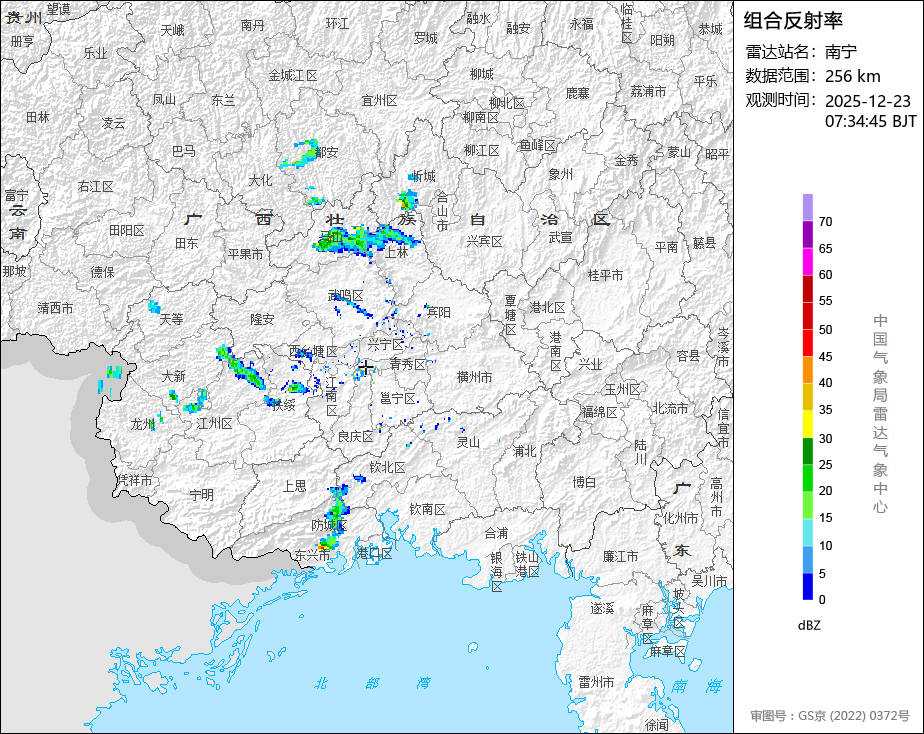The width and height of the screenshot is (924, 734).
Task: Click the 都安 map label
Action: coord(326,152)
